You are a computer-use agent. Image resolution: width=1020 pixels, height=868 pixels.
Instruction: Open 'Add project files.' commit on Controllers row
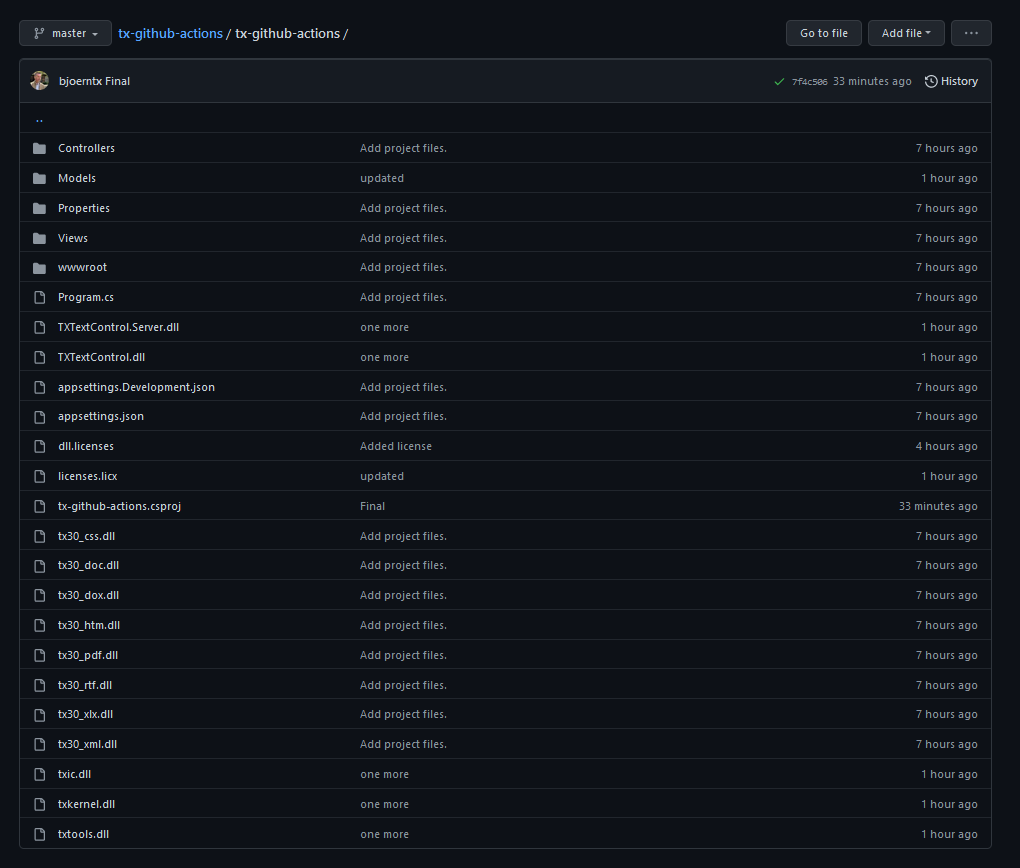403,148
